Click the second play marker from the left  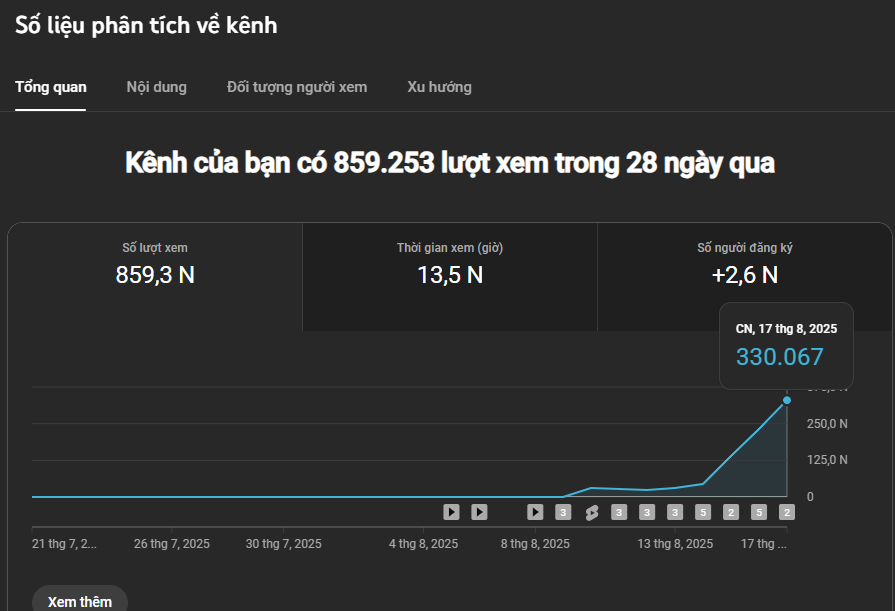(479, 512)
